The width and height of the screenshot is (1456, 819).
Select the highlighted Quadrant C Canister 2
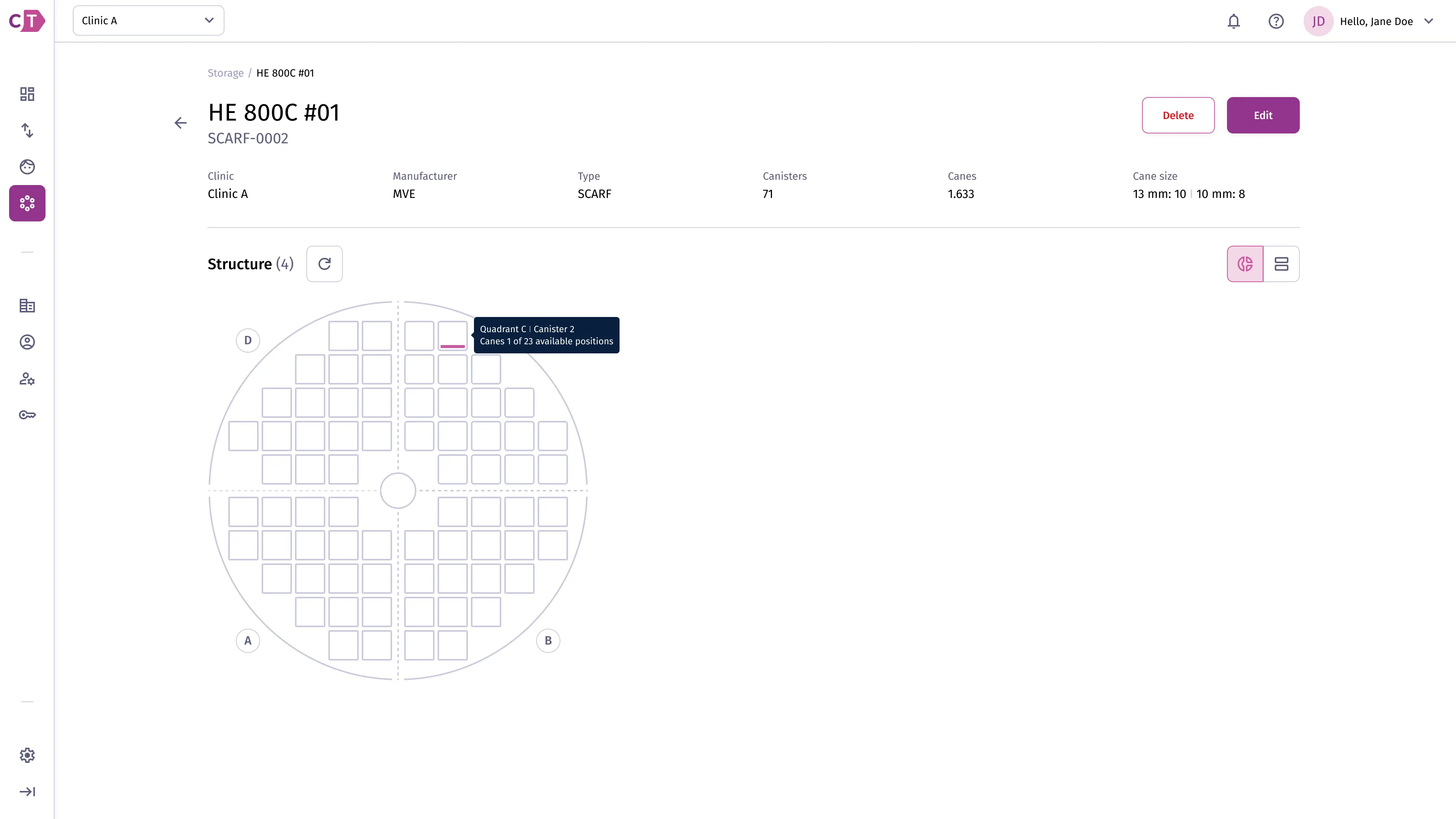coord(453,336)
